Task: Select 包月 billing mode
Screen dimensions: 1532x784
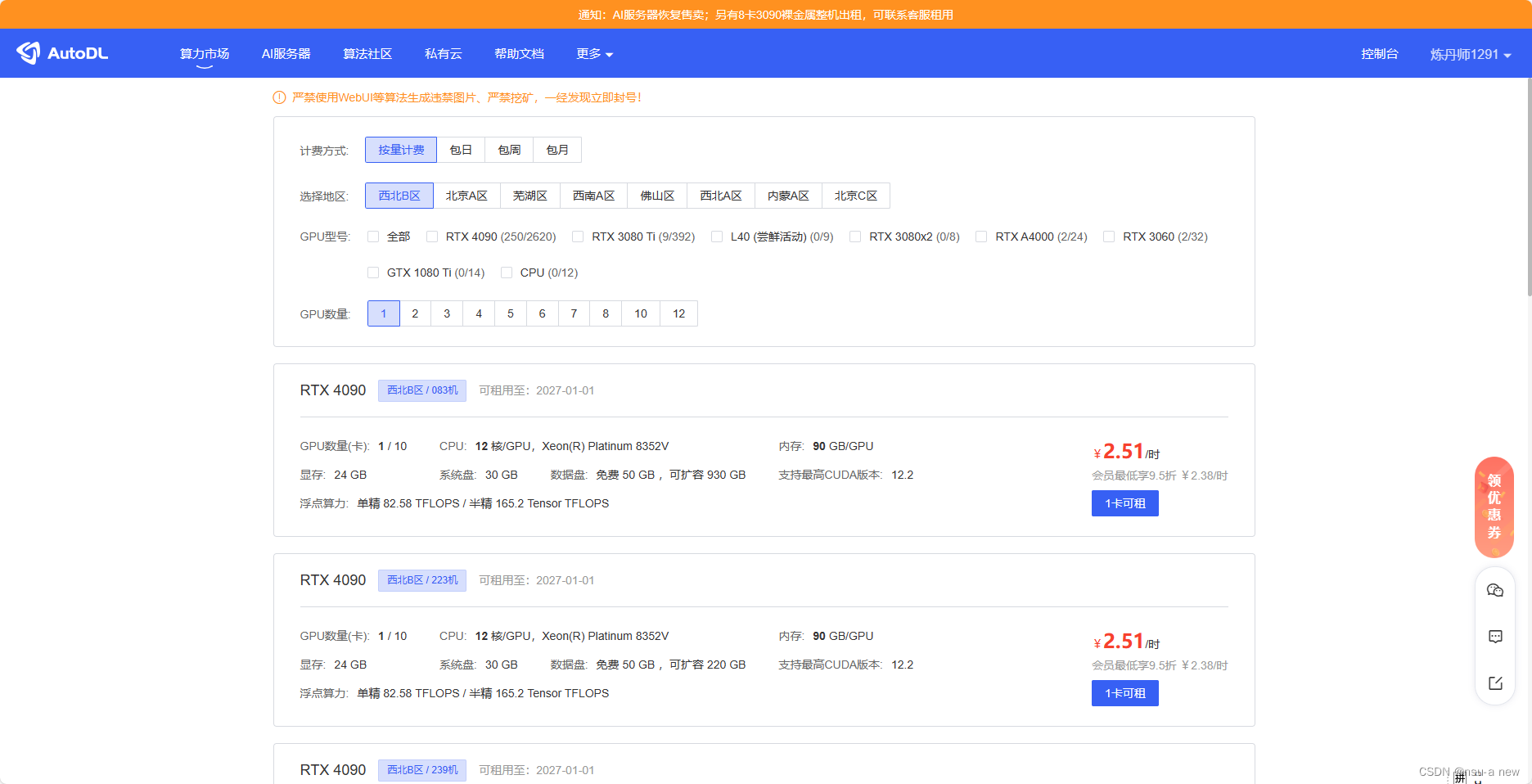Action: (557, 150)
